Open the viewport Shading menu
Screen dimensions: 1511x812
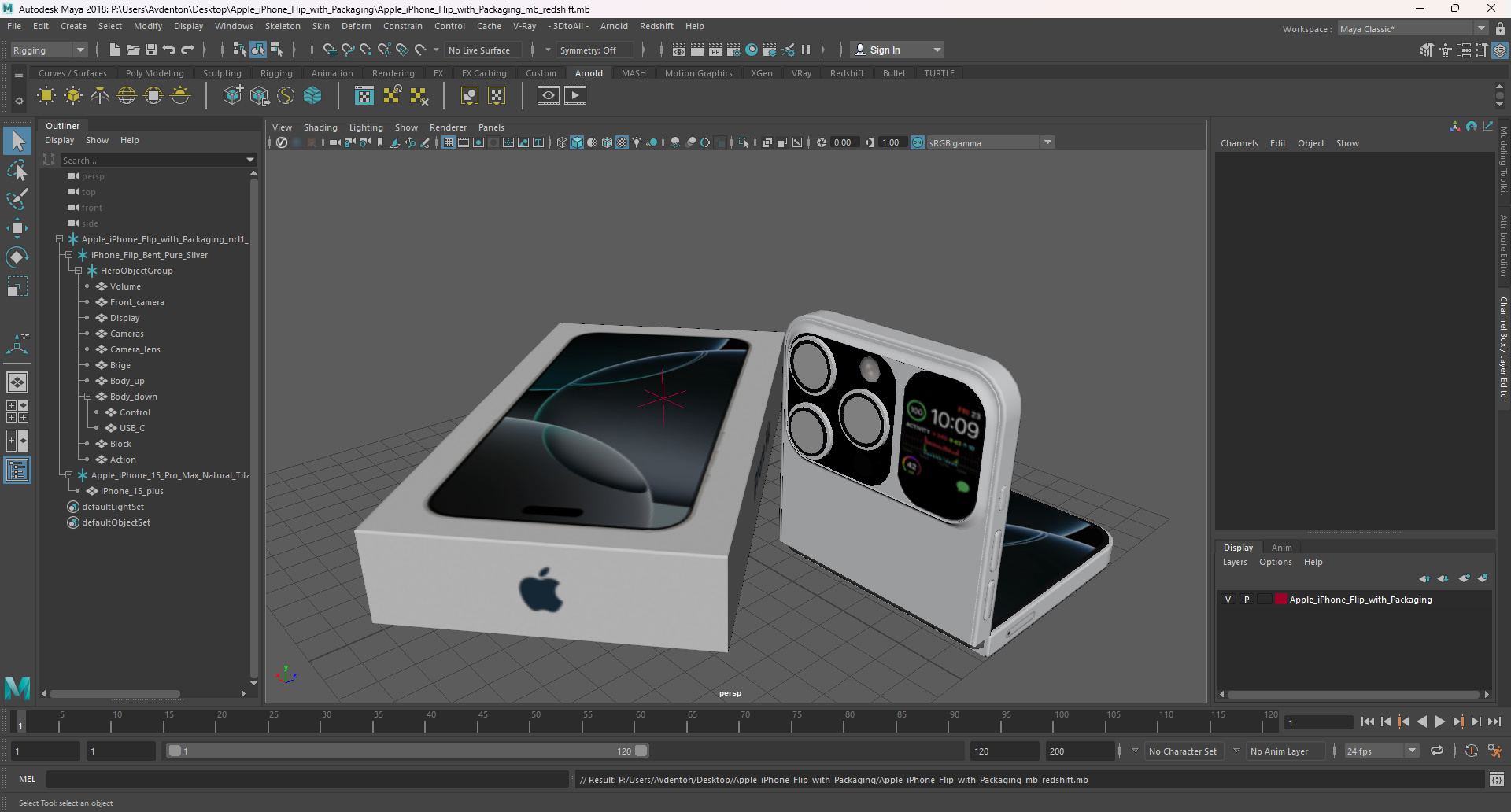click(320, 127)
